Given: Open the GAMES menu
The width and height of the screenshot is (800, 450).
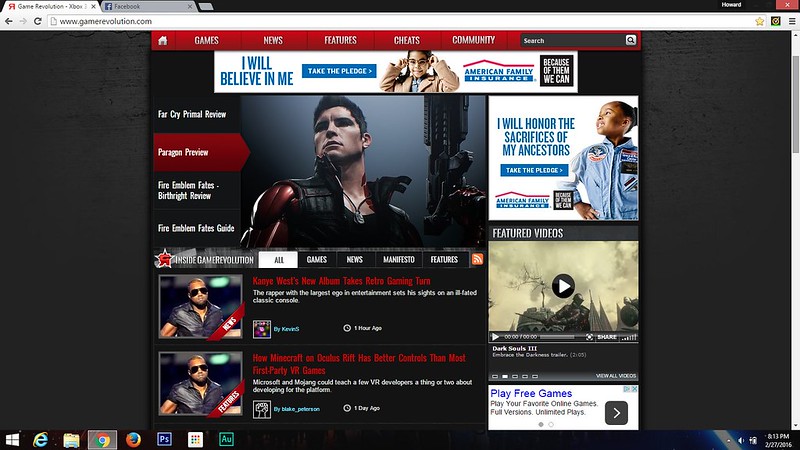Looking at the screenshot, I should 207,40.
